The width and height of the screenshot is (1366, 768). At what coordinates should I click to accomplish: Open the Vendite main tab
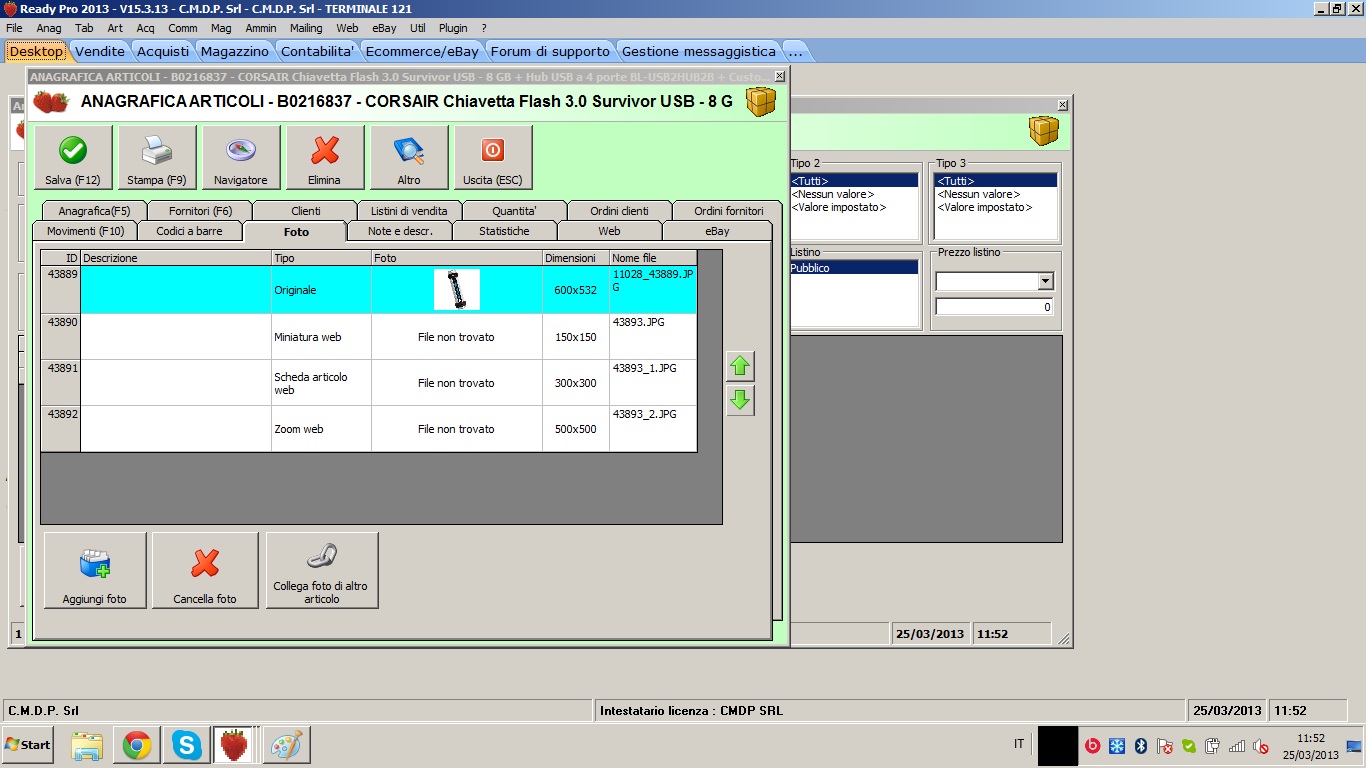(100, 51)
